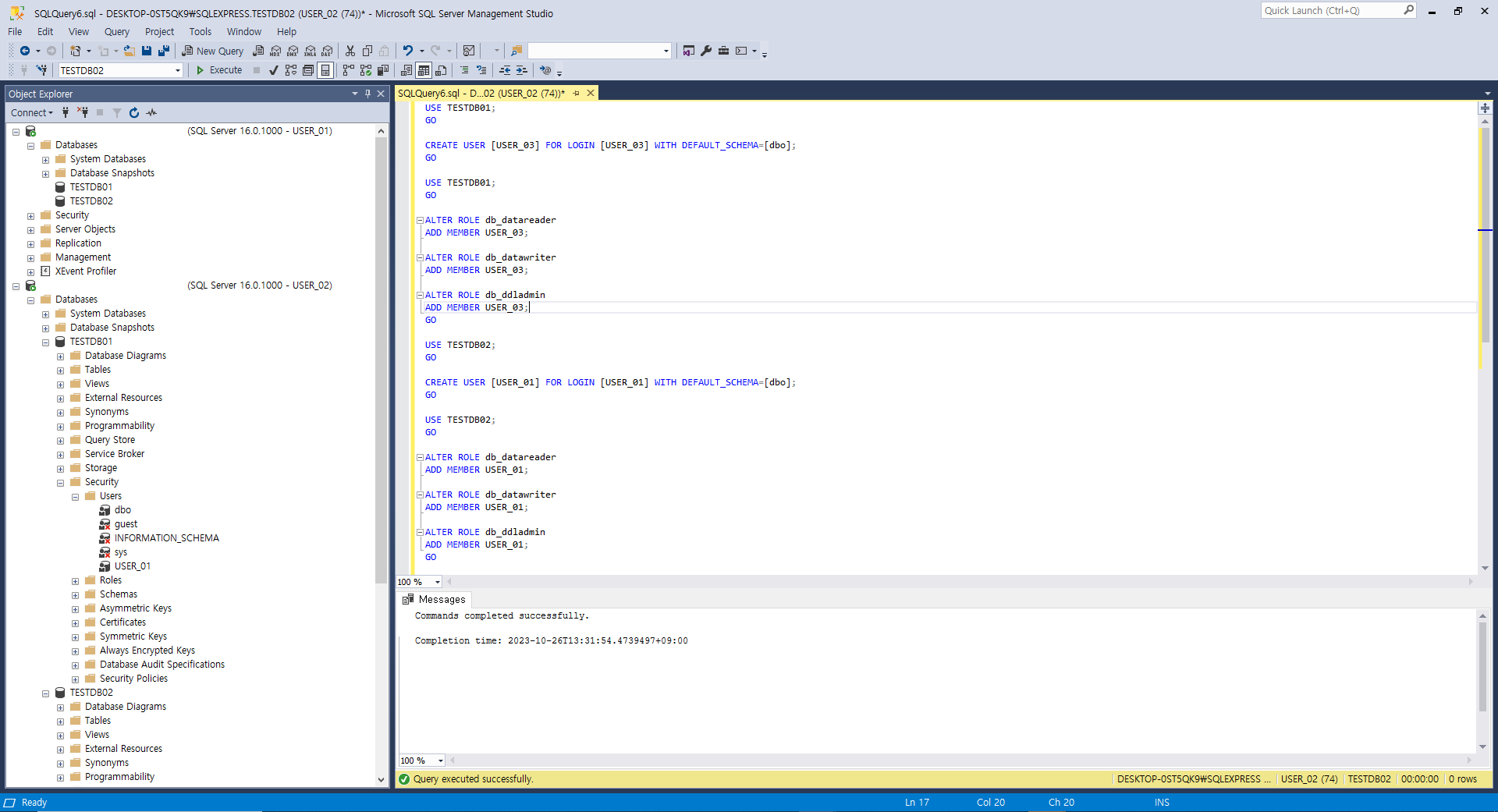Expand the Schemas folder

(76, 595)
